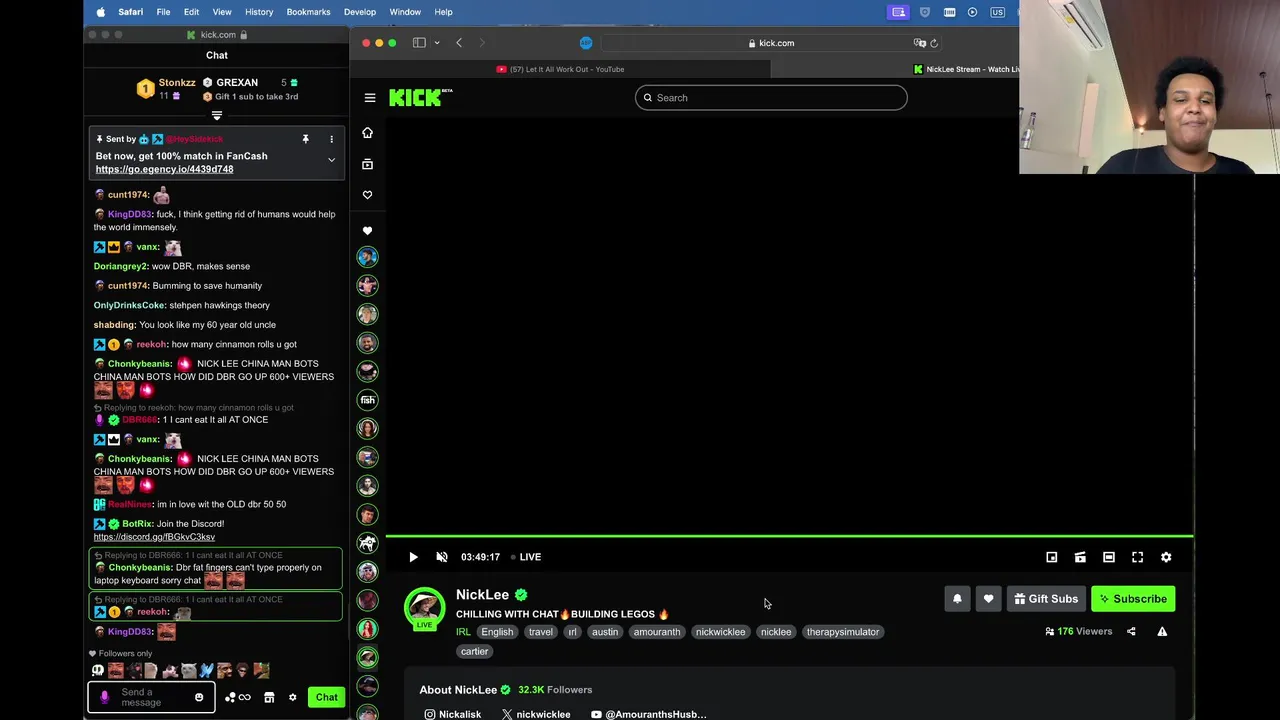Open the emoji picker in chat input

click(x=199, y=697)
